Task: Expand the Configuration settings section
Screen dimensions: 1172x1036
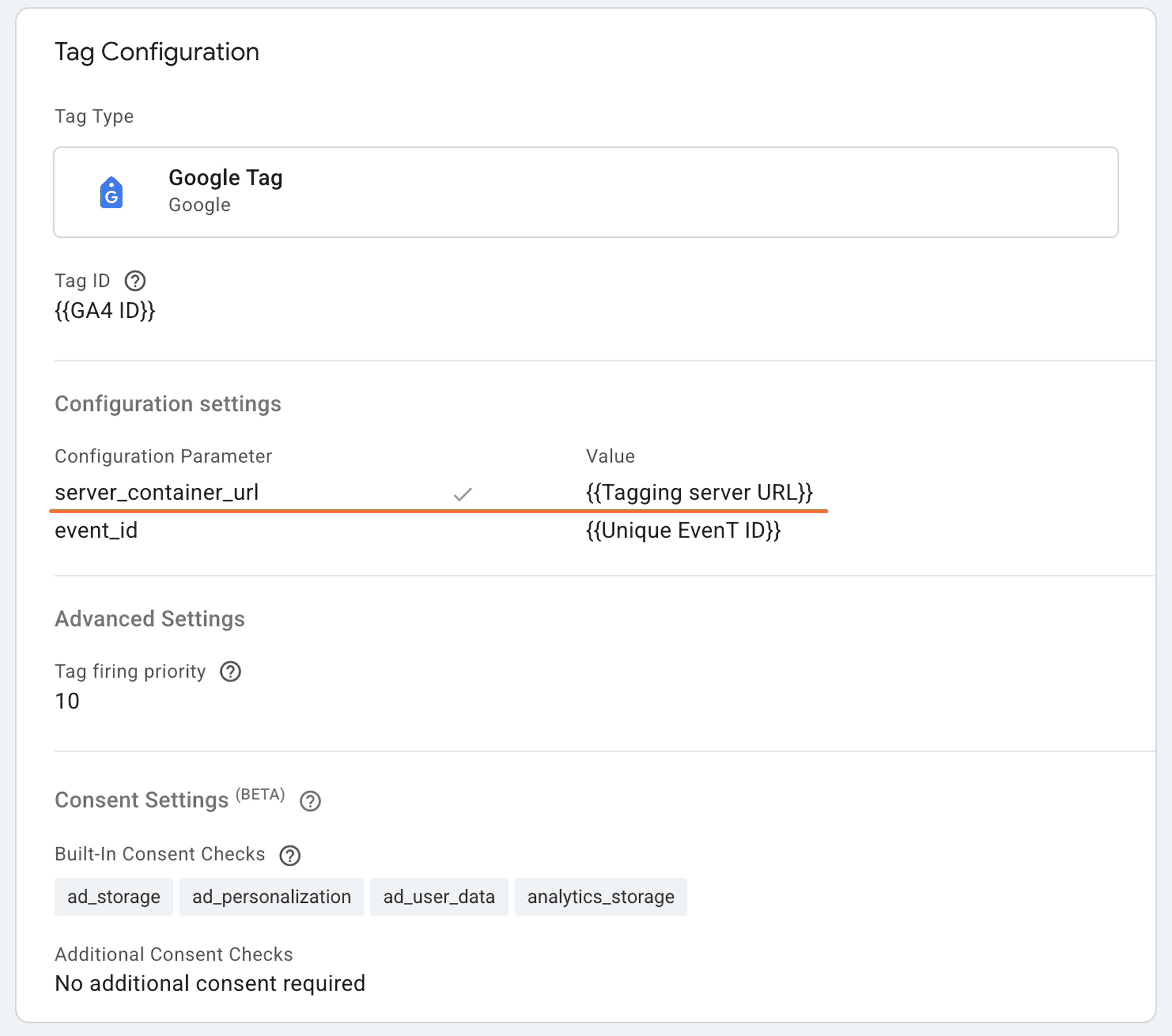Action: [x=168, y=404]
